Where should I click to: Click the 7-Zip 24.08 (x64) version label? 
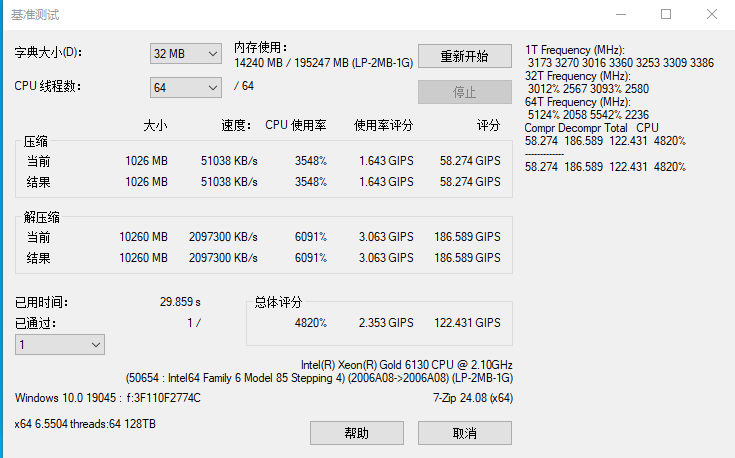[x=472, y=398]
